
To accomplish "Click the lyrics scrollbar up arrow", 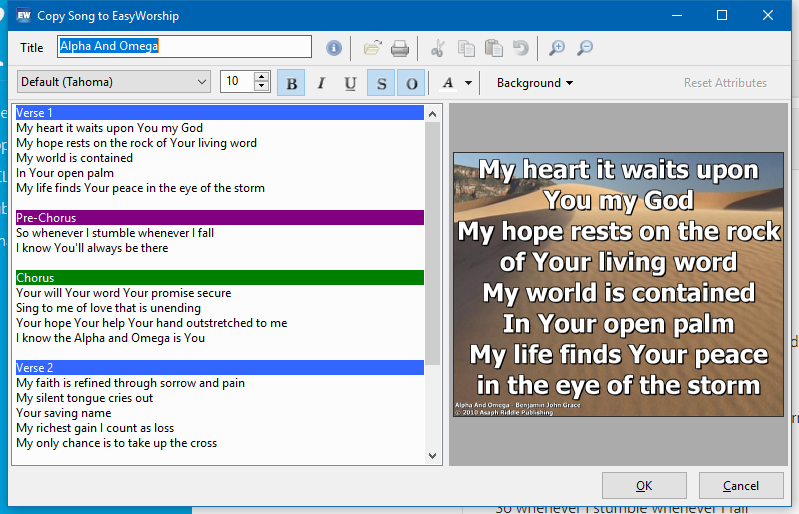I will pyautogui.click(x=433, y=114).
